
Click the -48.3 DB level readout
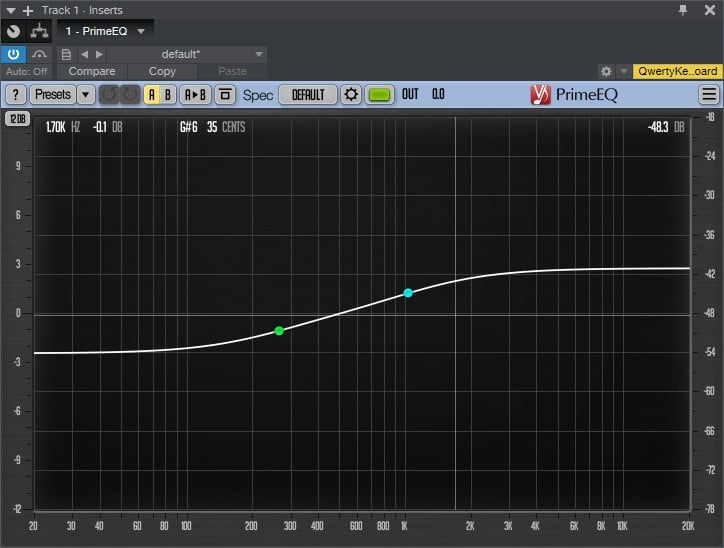click(666, 127)
